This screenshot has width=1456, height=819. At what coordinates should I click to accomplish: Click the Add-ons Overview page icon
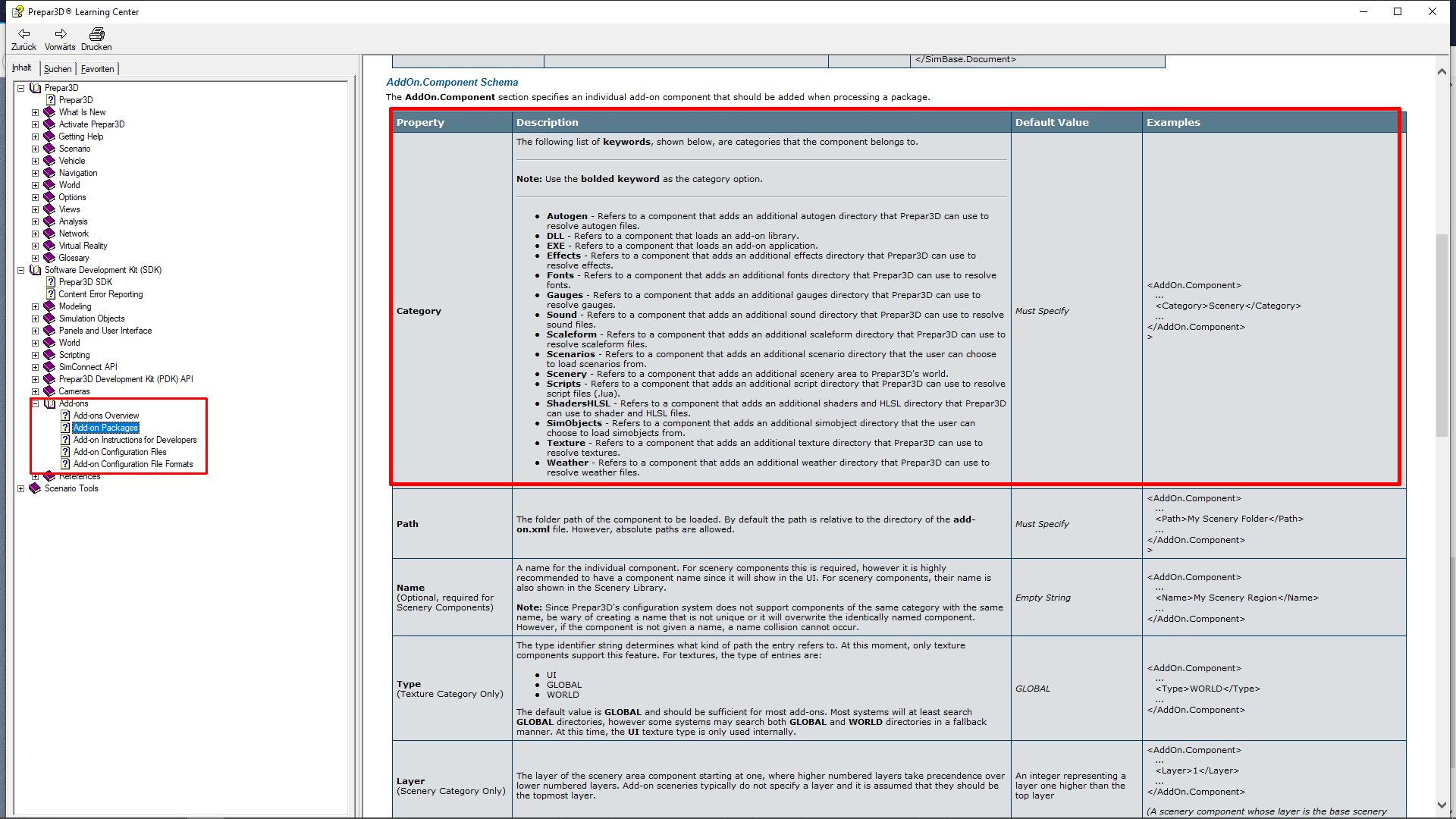[x=65, y=416]
